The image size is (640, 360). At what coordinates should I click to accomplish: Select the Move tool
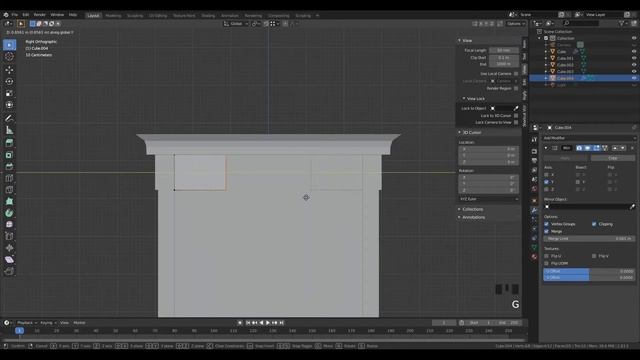[x=9, y=70]
